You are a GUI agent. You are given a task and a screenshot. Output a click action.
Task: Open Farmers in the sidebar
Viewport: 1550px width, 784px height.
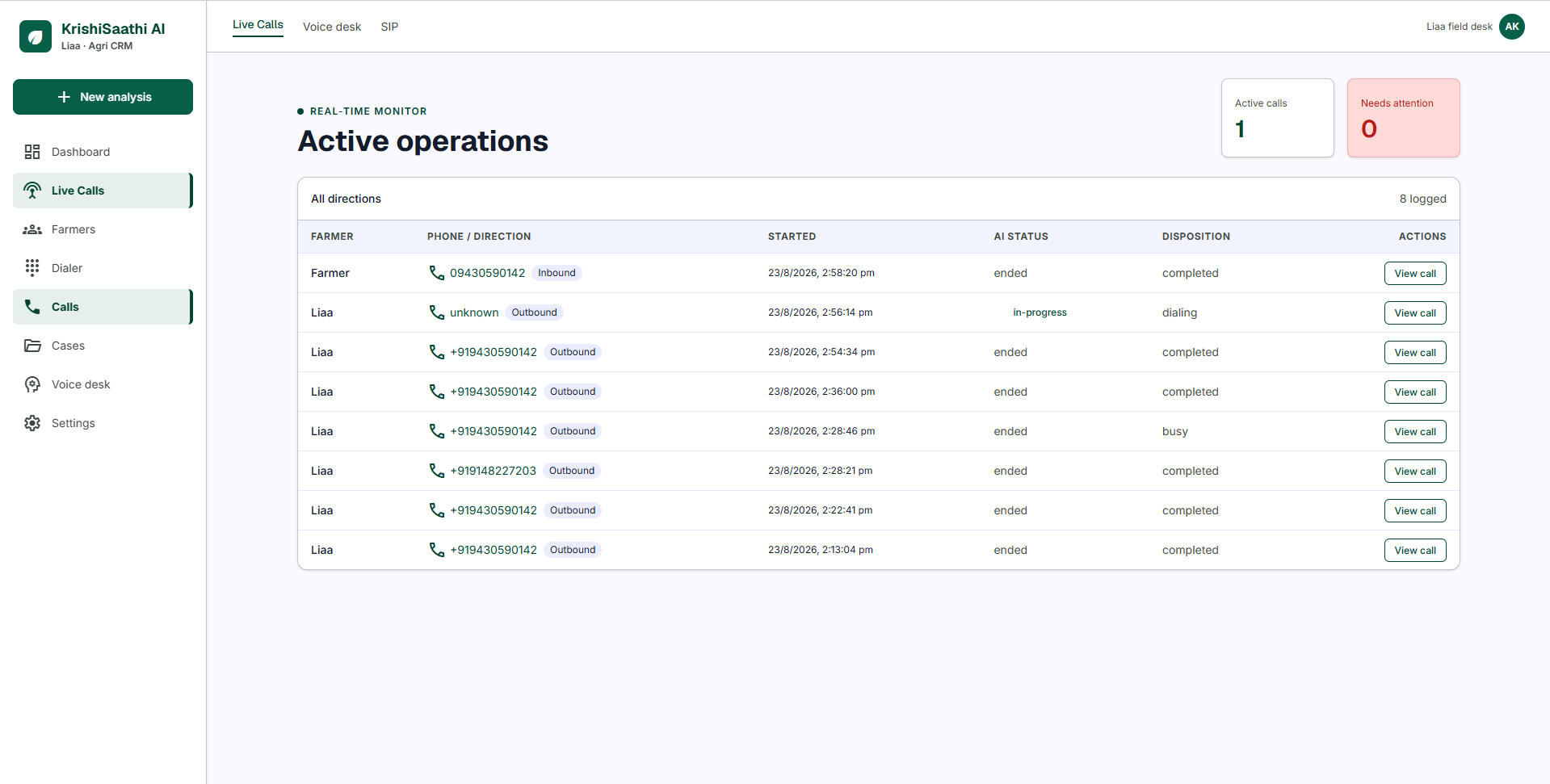(103, 229)
